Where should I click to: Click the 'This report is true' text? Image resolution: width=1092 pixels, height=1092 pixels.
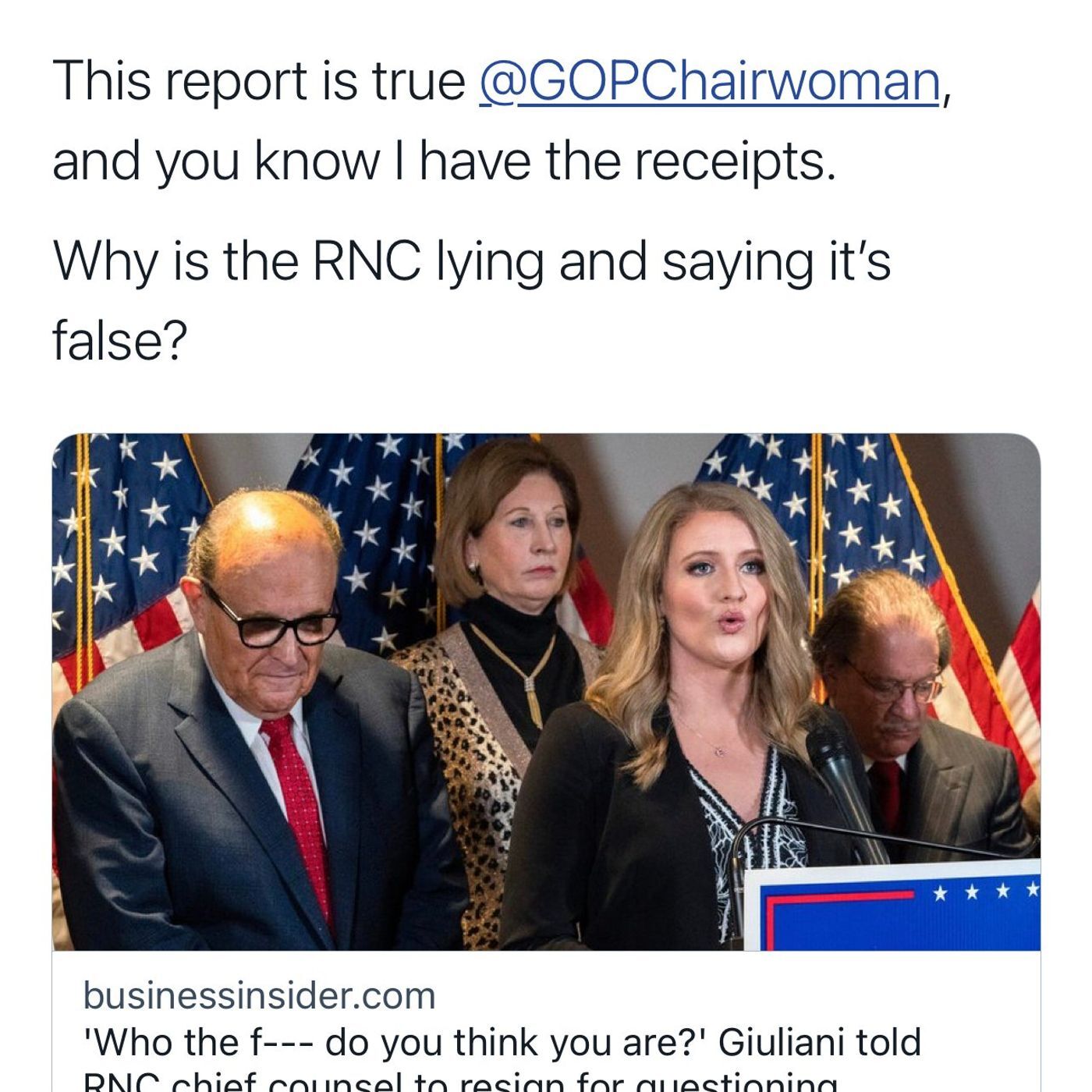pos(259,81)
